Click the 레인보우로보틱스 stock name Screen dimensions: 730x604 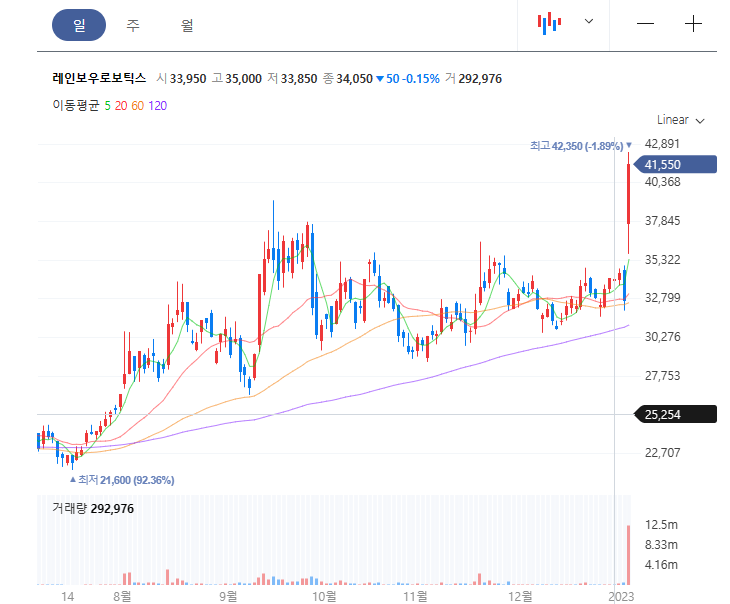pos(99,78)
